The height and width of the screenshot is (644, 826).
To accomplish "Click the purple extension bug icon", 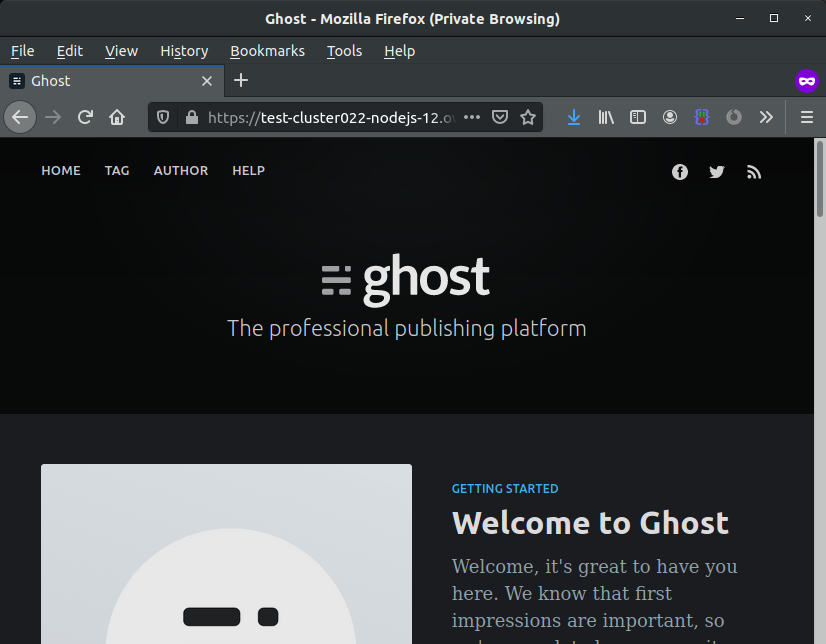I will [x=702, y=117].
